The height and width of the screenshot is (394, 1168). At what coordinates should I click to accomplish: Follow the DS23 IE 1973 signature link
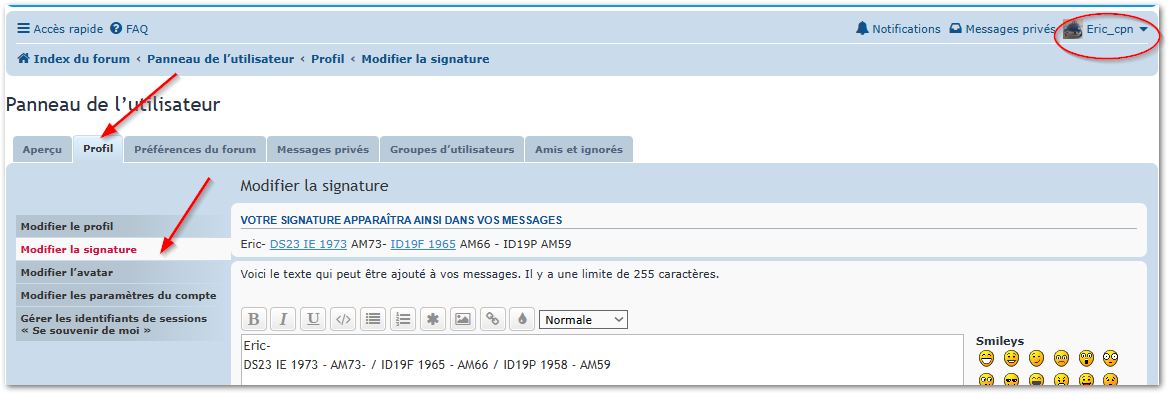[x=308, y=244]
